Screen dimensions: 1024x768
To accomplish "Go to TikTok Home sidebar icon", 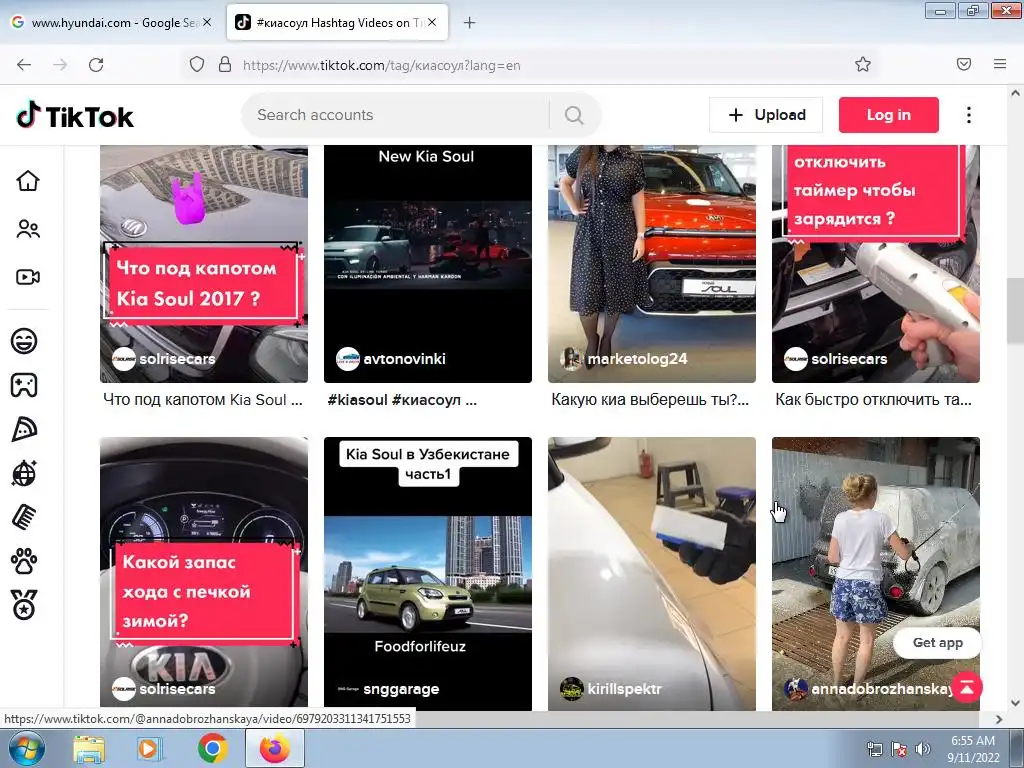I will tap(28, 181).
